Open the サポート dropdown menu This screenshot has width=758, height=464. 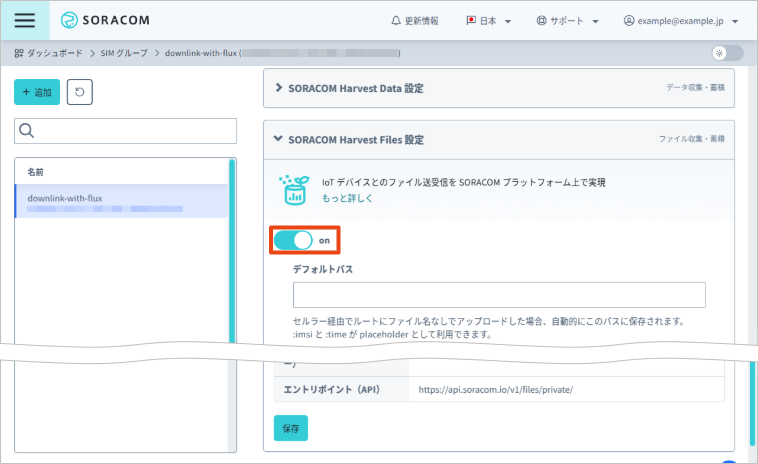(567, 21)
